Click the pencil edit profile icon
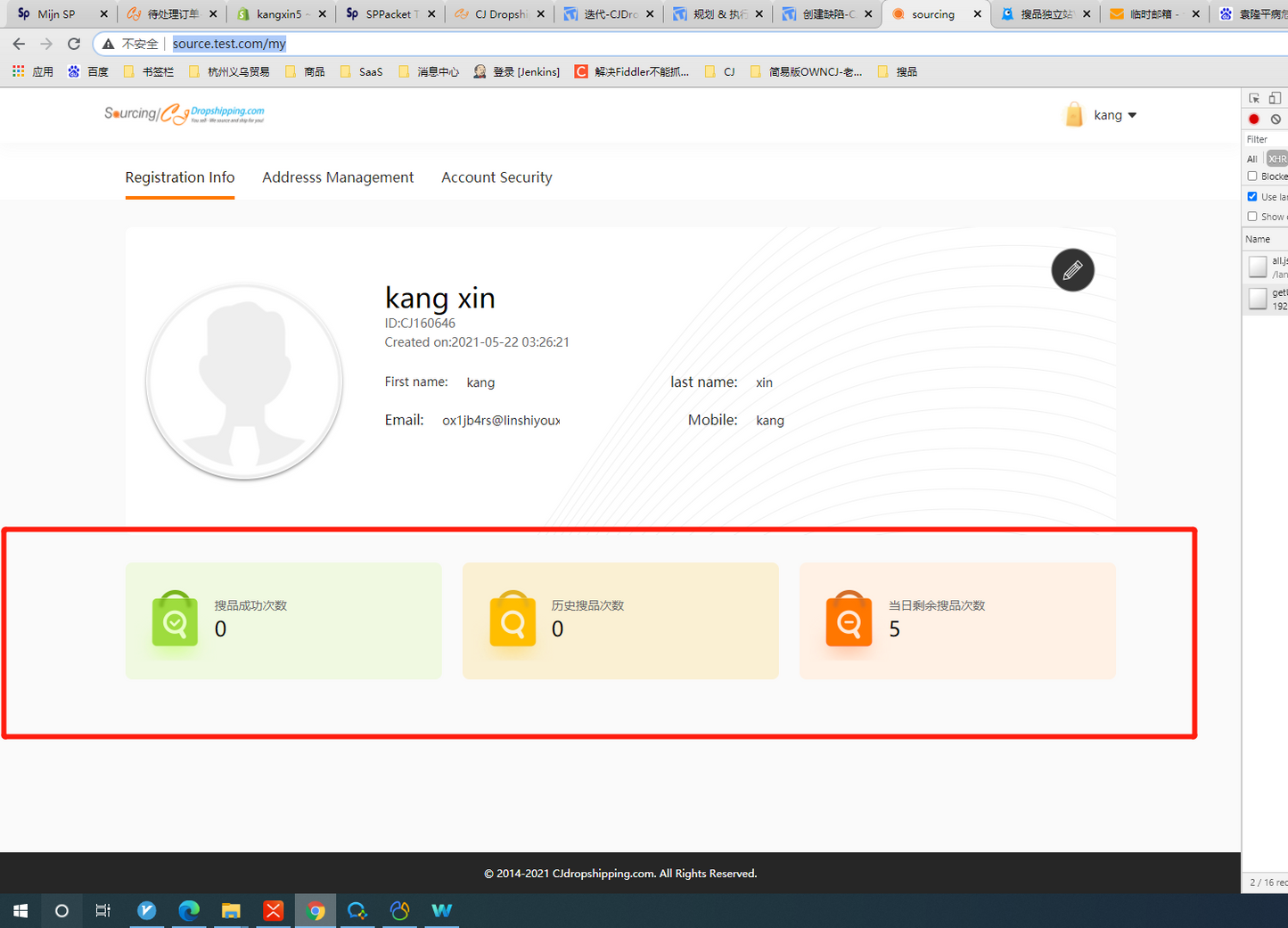1288x928 pixels. 1072,270
